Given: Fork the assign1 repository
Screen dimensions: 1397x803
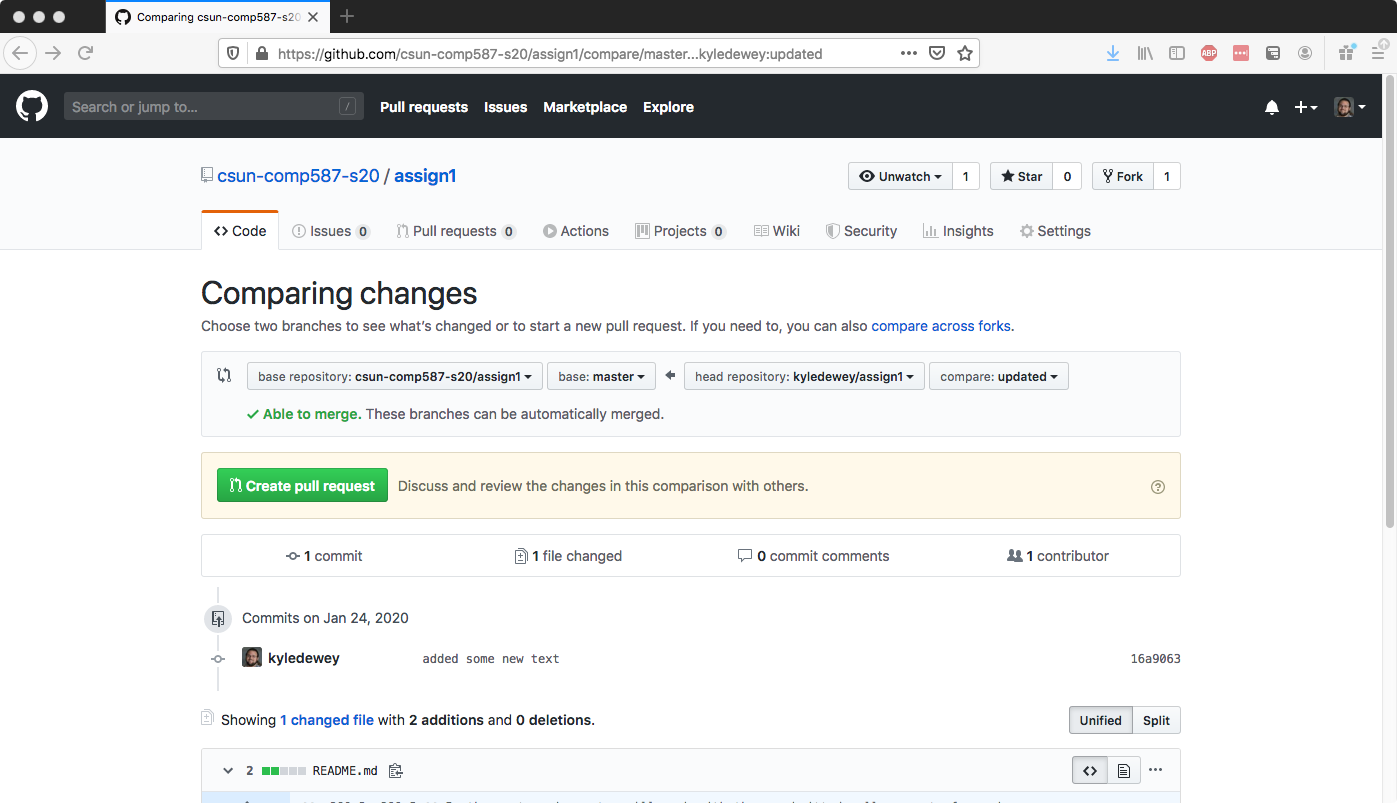Looking at the screenshot, I should pyautogui.click(x=1122, y=176).
